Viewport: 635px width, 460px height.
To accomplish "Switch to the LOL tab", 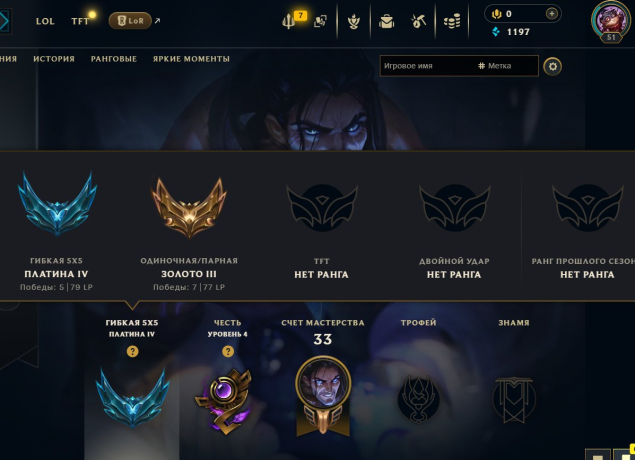I will pos(45,21).
